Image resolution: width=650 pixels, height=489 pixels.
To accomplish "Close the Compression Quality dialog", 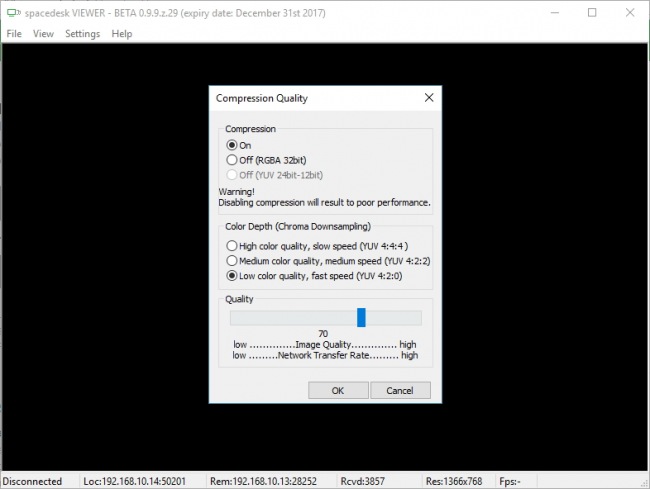I will (x=429, y=97).
